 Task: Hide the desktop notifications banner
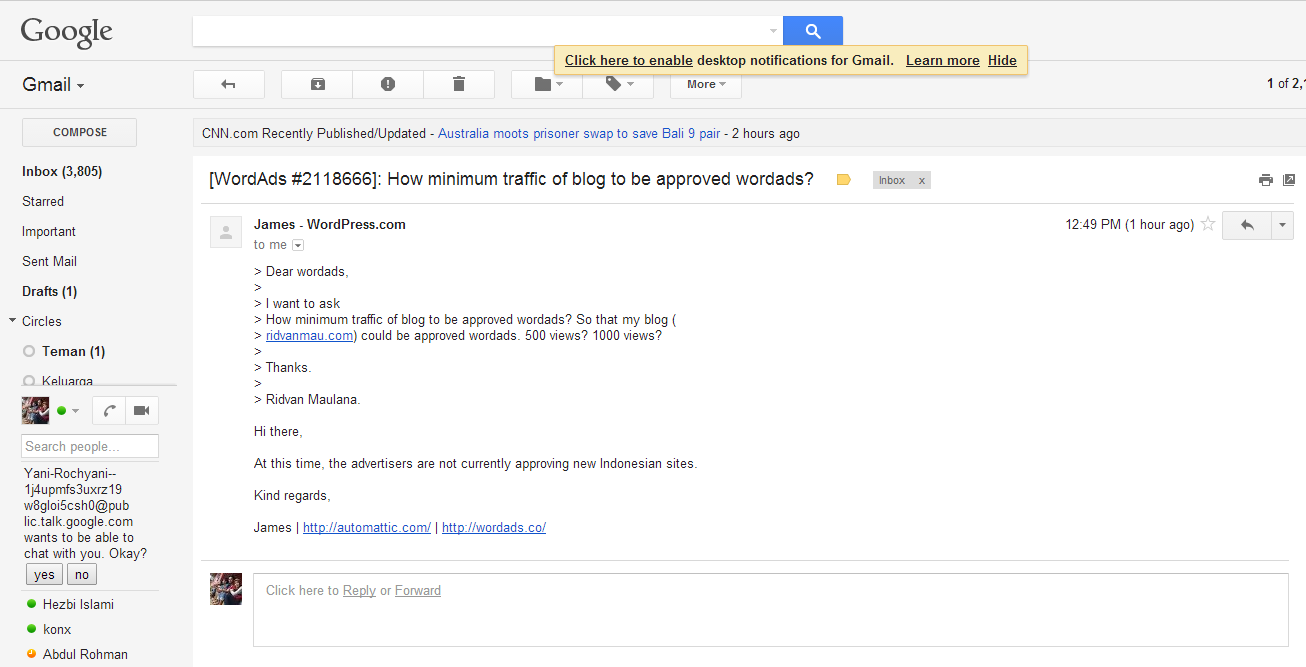(1002, 60)
